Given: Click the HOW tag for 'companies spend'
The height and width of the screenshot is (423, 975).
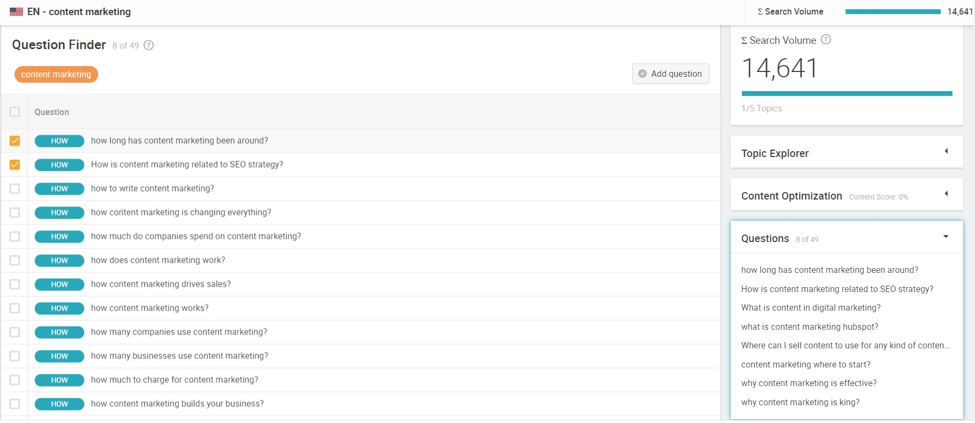Looking at the screenshot, I should click(59, 236).
